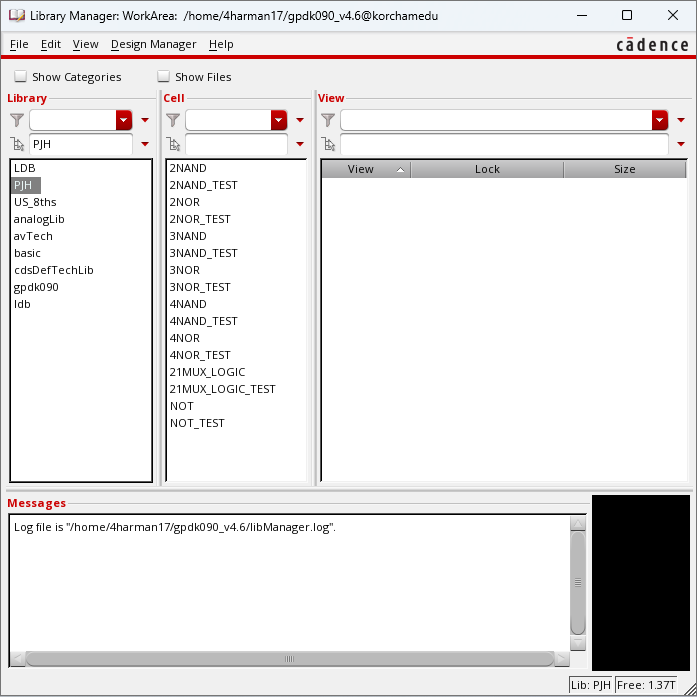Screen dimensions: 697x697
Task: Select the 3NAND_TEST cell
Action: click(x=204, y=253)
